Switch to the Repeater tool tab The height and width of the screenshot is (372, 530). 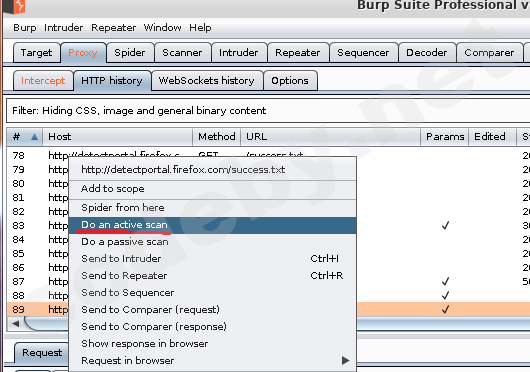coord(298,53)
